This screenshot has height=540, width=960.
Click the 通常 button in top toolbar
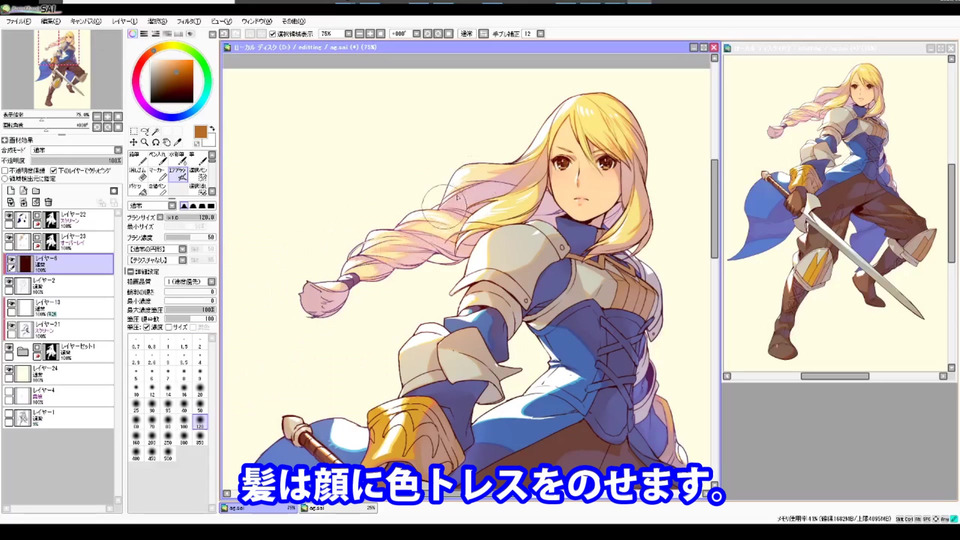[466, 34]
